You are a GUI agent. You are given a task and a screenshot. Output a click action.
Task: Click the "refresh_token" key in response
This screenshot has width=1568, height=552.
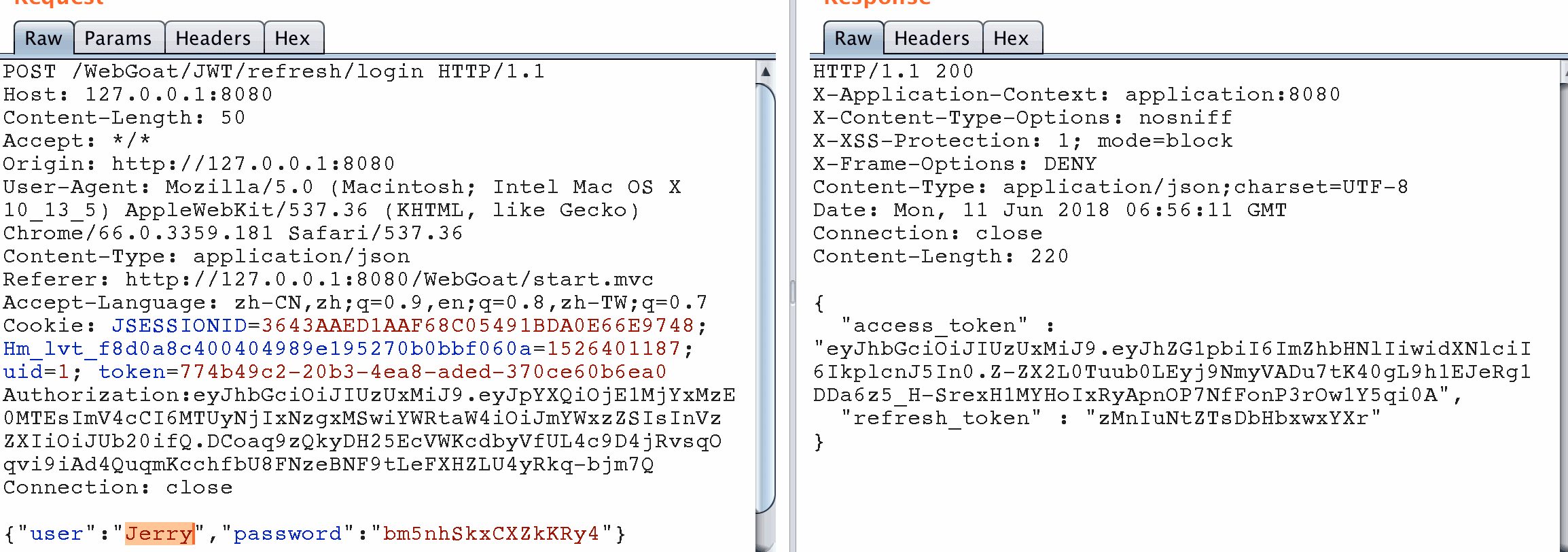click(x=941, y=418)
